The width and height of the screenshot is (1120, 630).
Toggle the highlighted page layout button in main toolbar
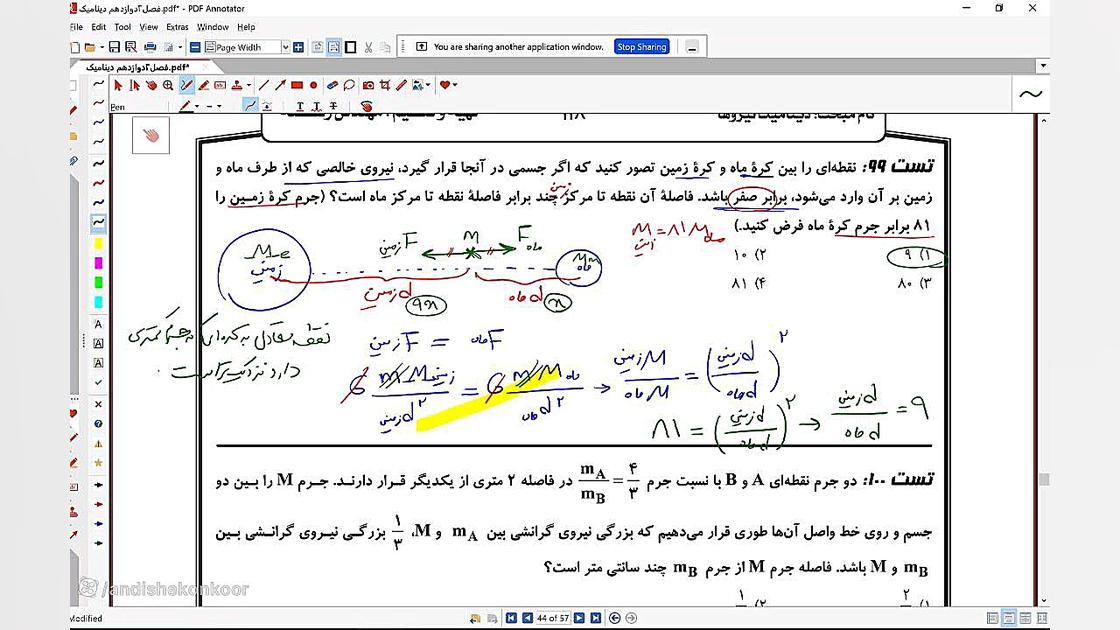(334, 47)
